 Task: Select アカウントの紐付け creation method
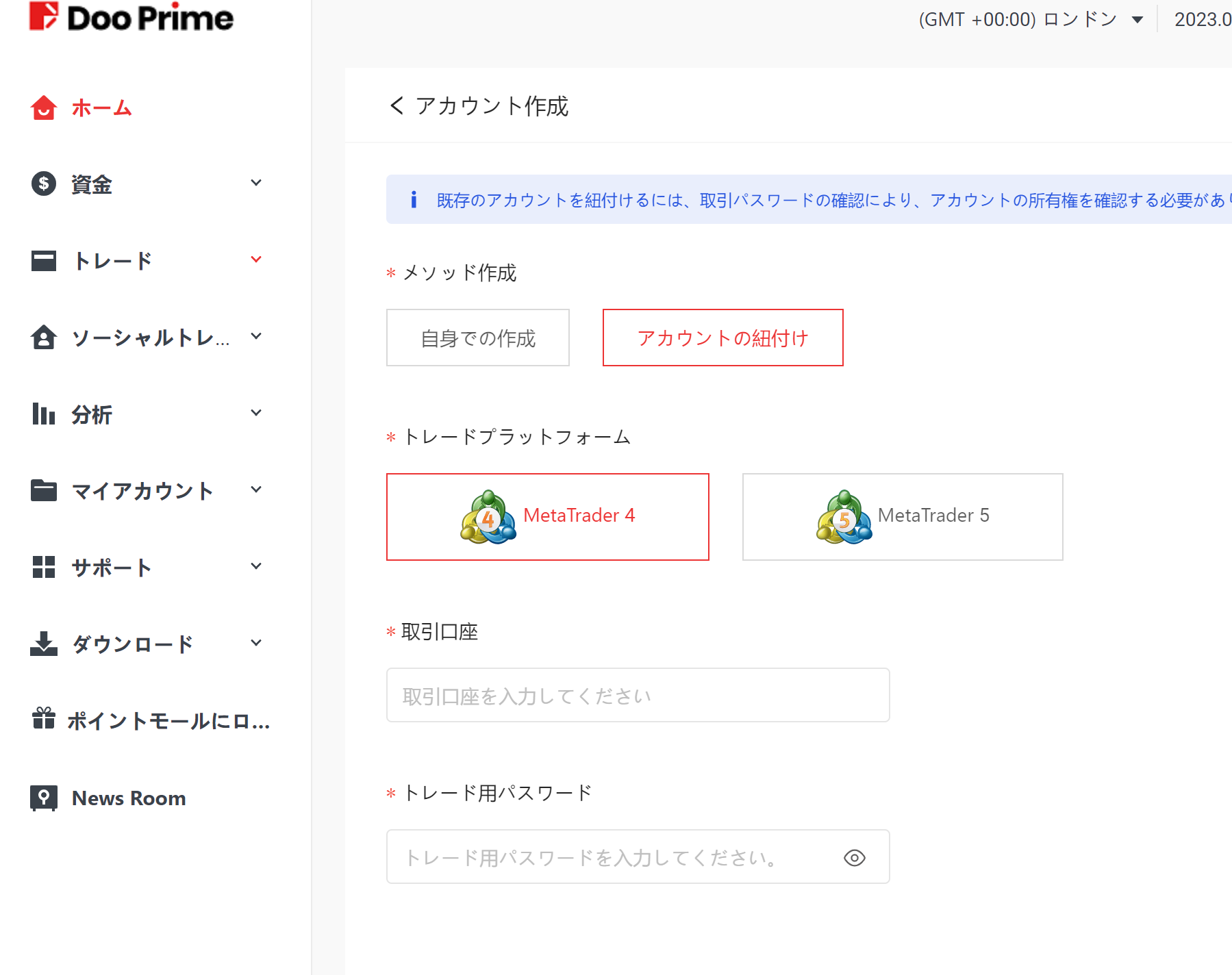[723, 338]
